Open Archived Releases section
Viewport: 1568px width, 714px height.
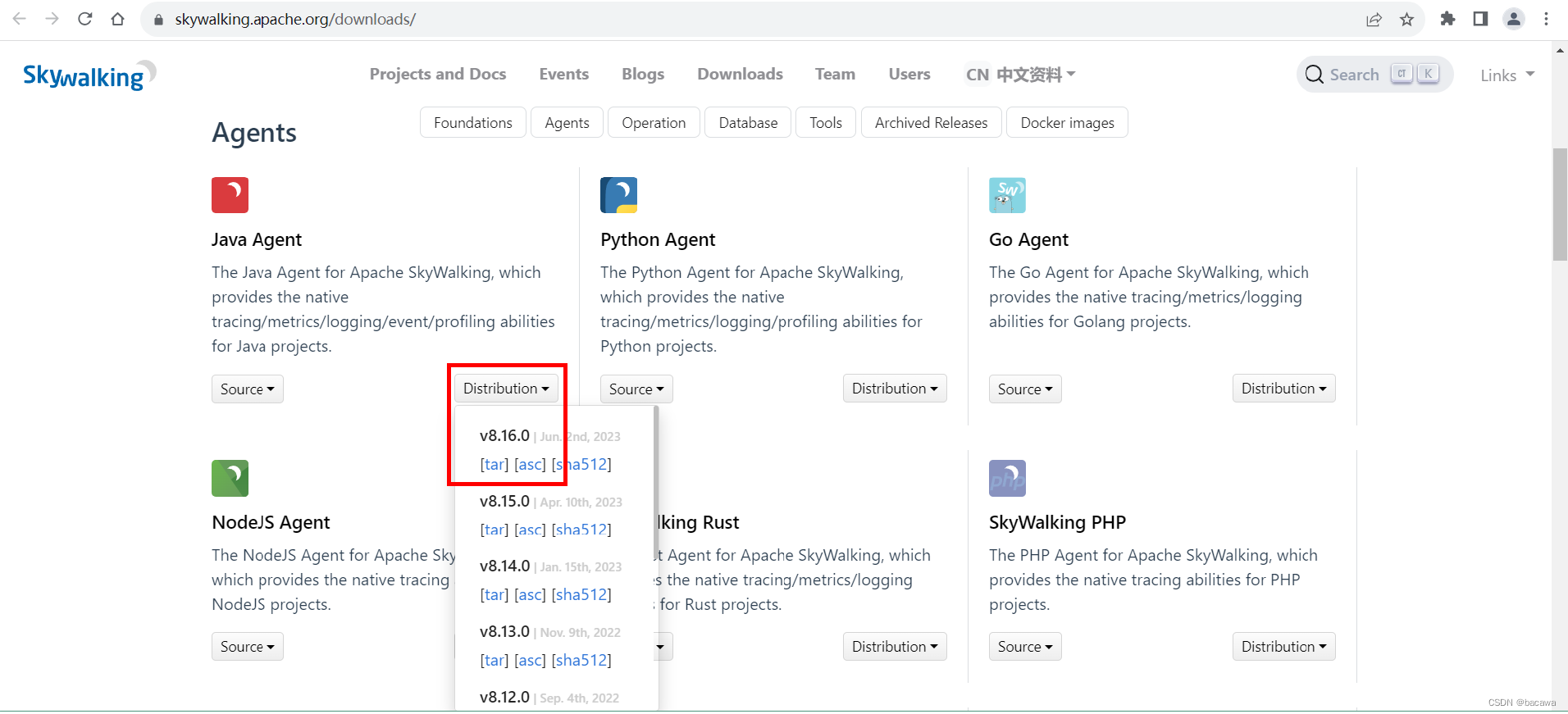click(931, 122)
